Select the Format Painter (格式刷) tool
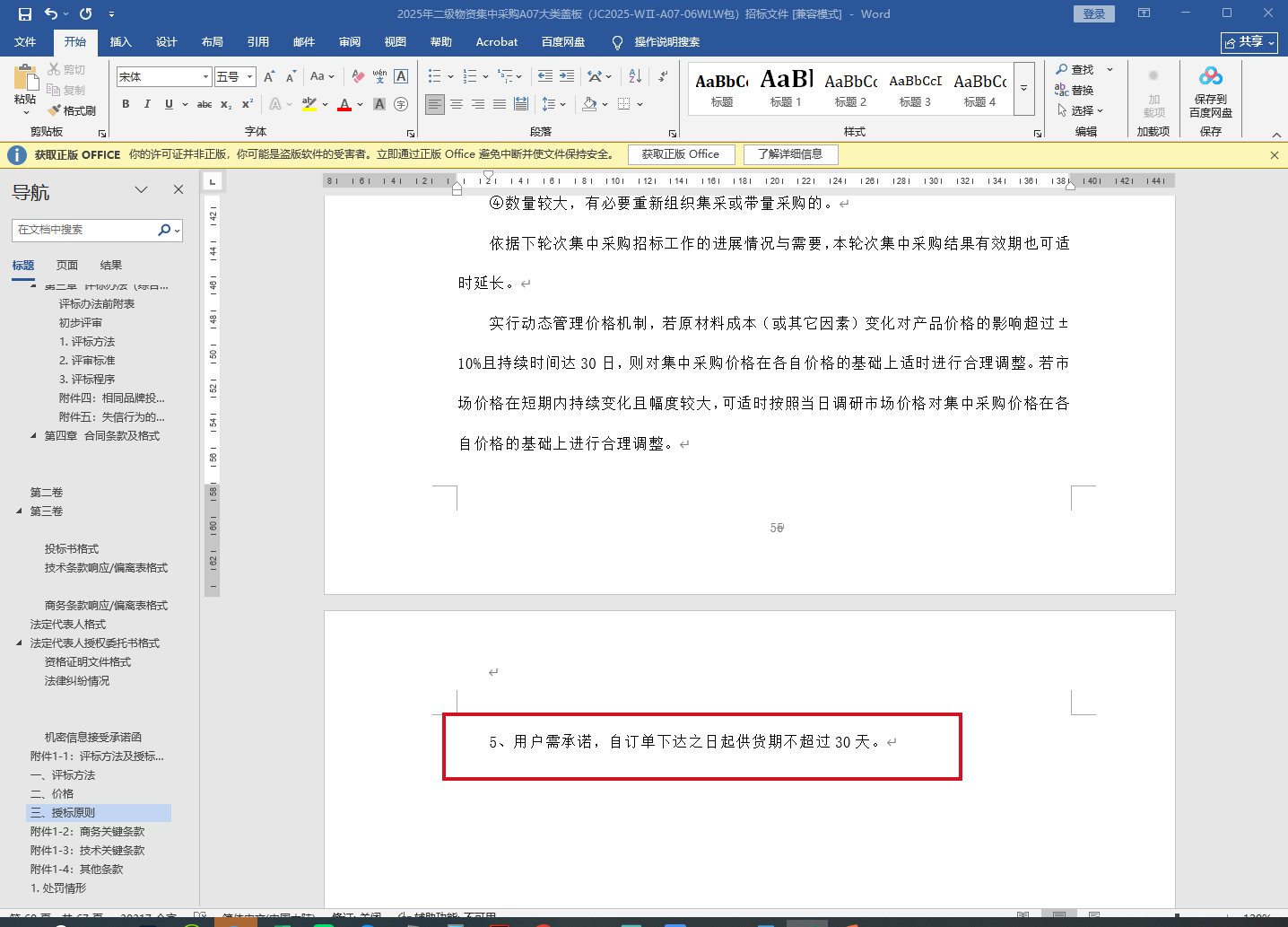 [72, 110]
